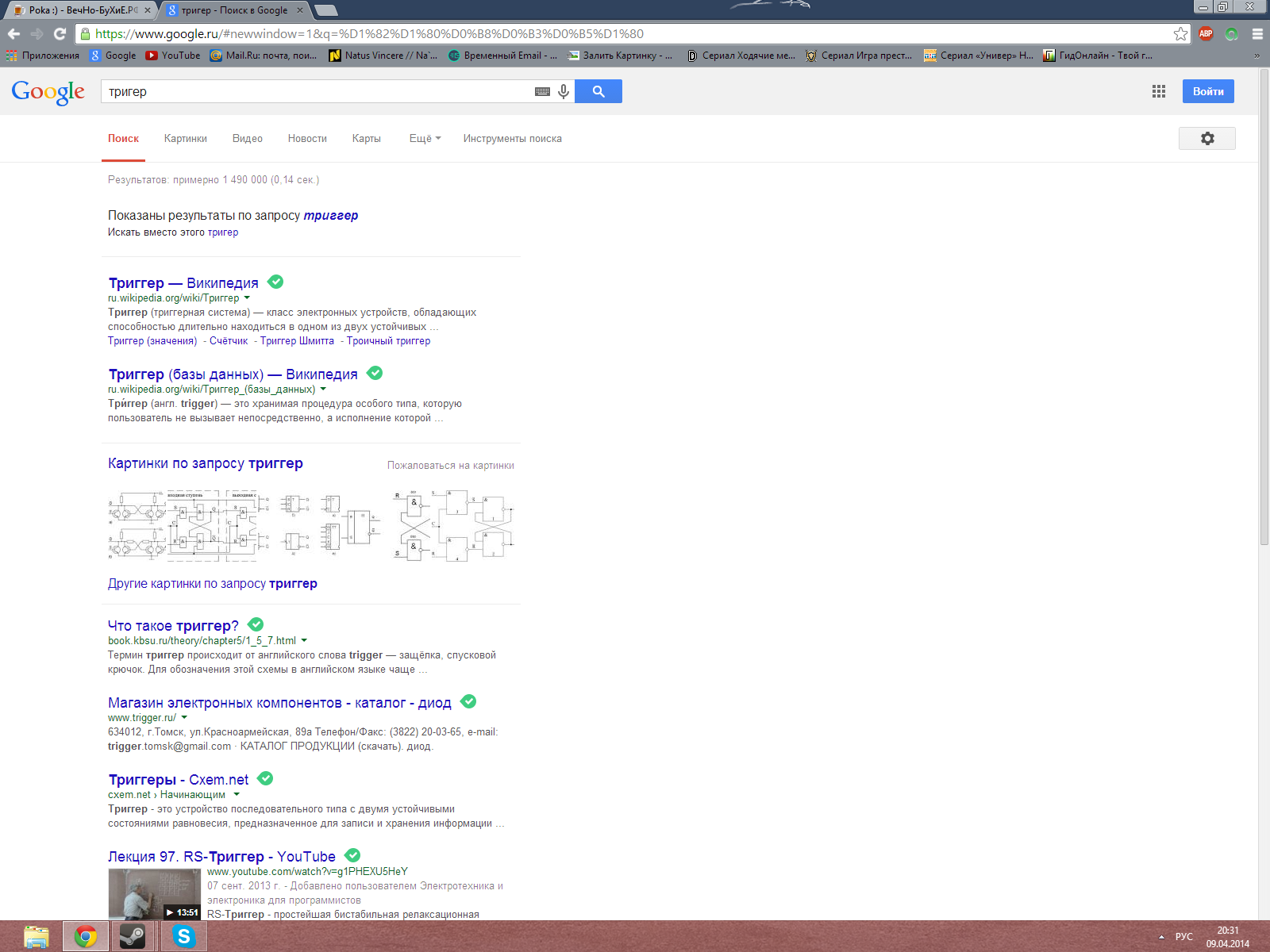Switch to the Poka :) browser tab
The image size is (1270, 952).
tap(80, 10)
